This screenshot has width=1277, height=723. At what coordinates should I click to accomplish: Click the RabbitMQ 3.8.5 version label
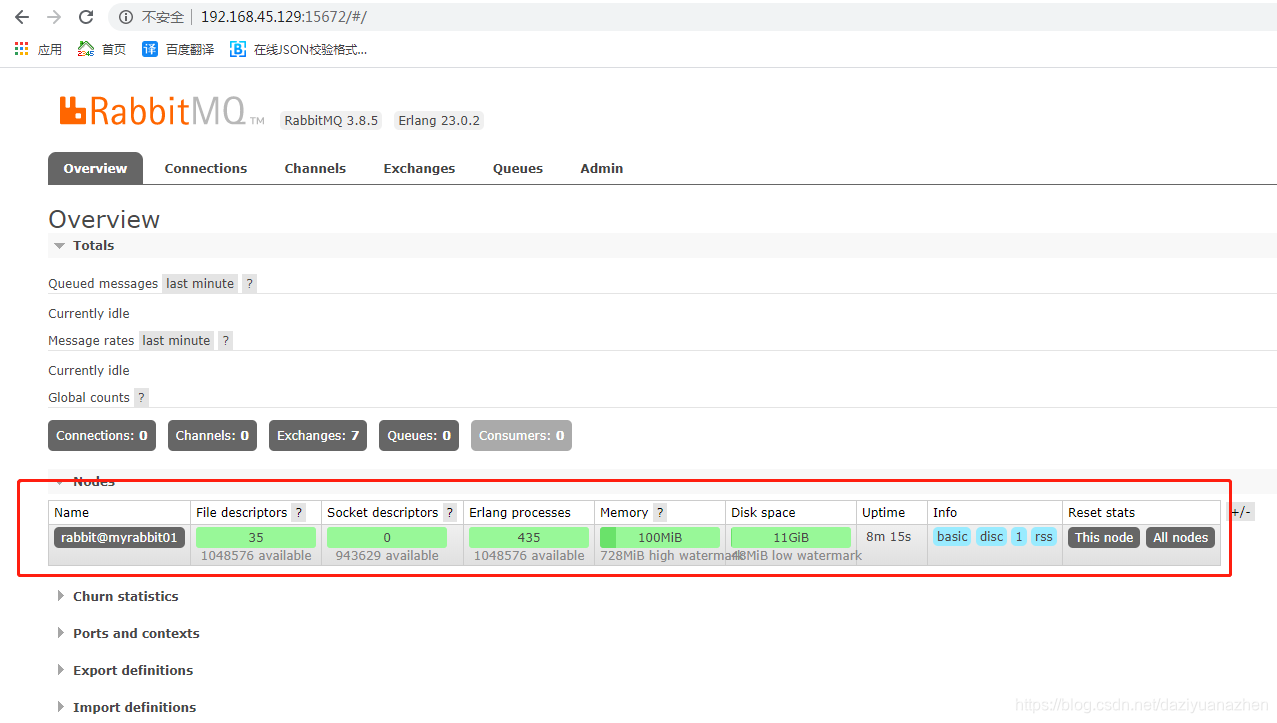(x=331, y=121)
